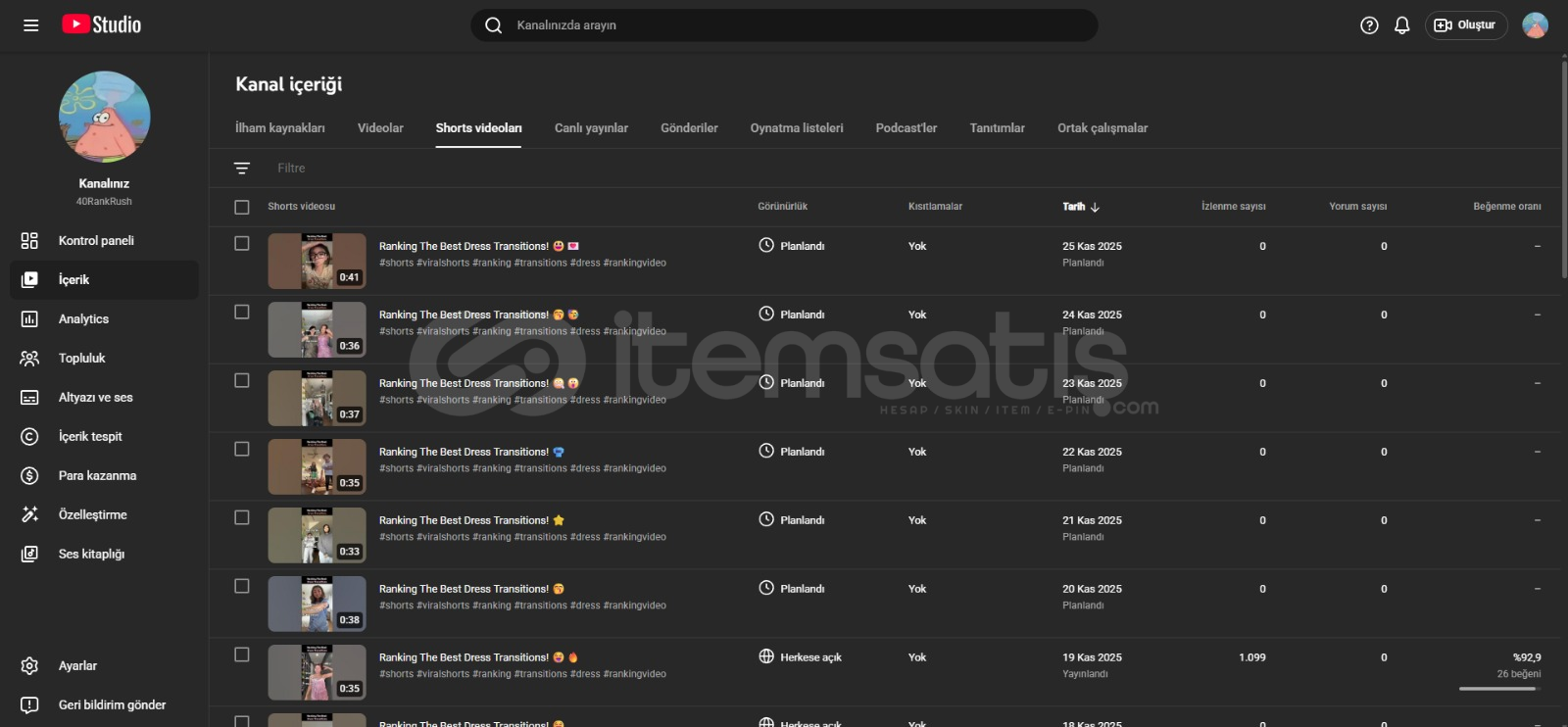Open İçerik tespit copyright section
The width and height of the screenshot is (1568, 727).
coord(90,437)
